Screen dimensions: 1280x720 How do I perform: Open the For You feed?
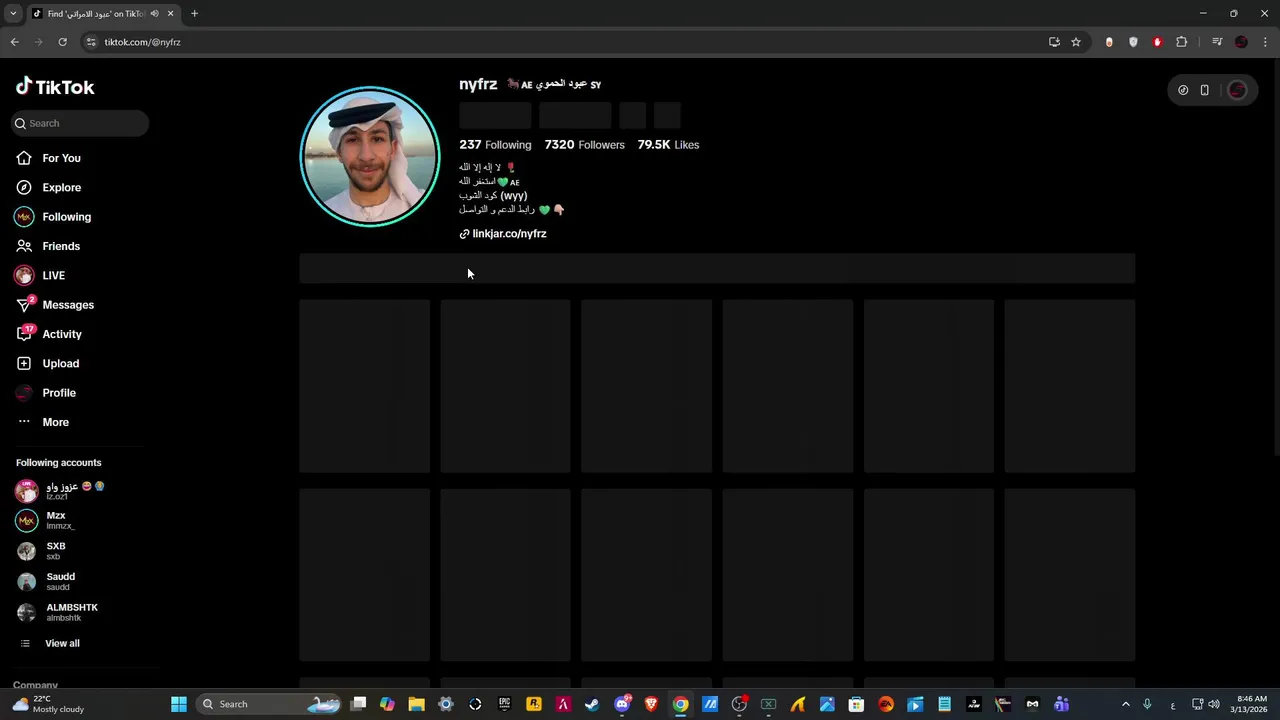[x=61, y=158]
